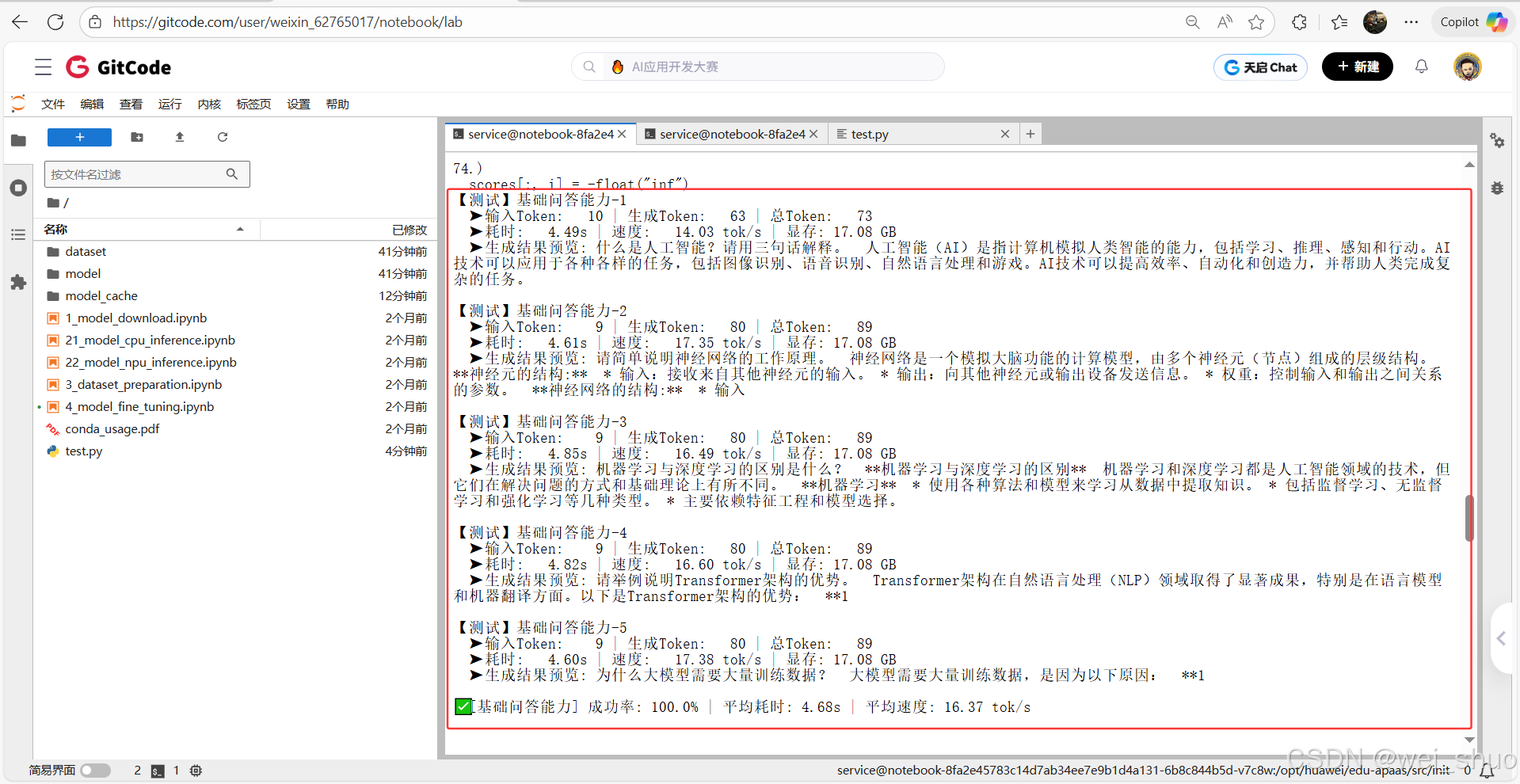Open the browser settings ellipsis menu
This screenshot has width=1520, height=784.
(1411, 22)
